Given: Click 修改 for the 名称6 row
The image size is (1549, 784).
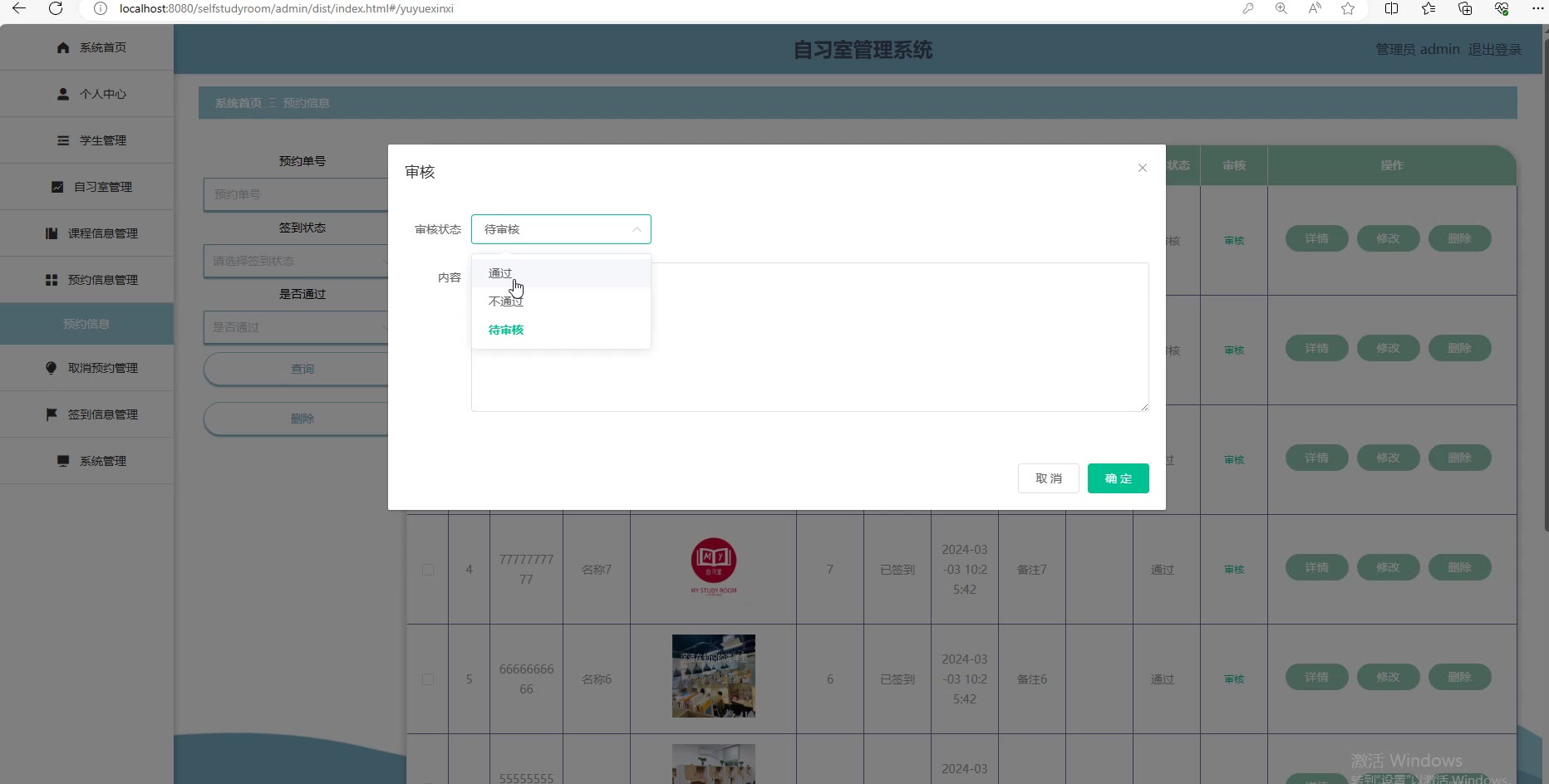Looking at the screenshot, I should tap(1388, 677).
